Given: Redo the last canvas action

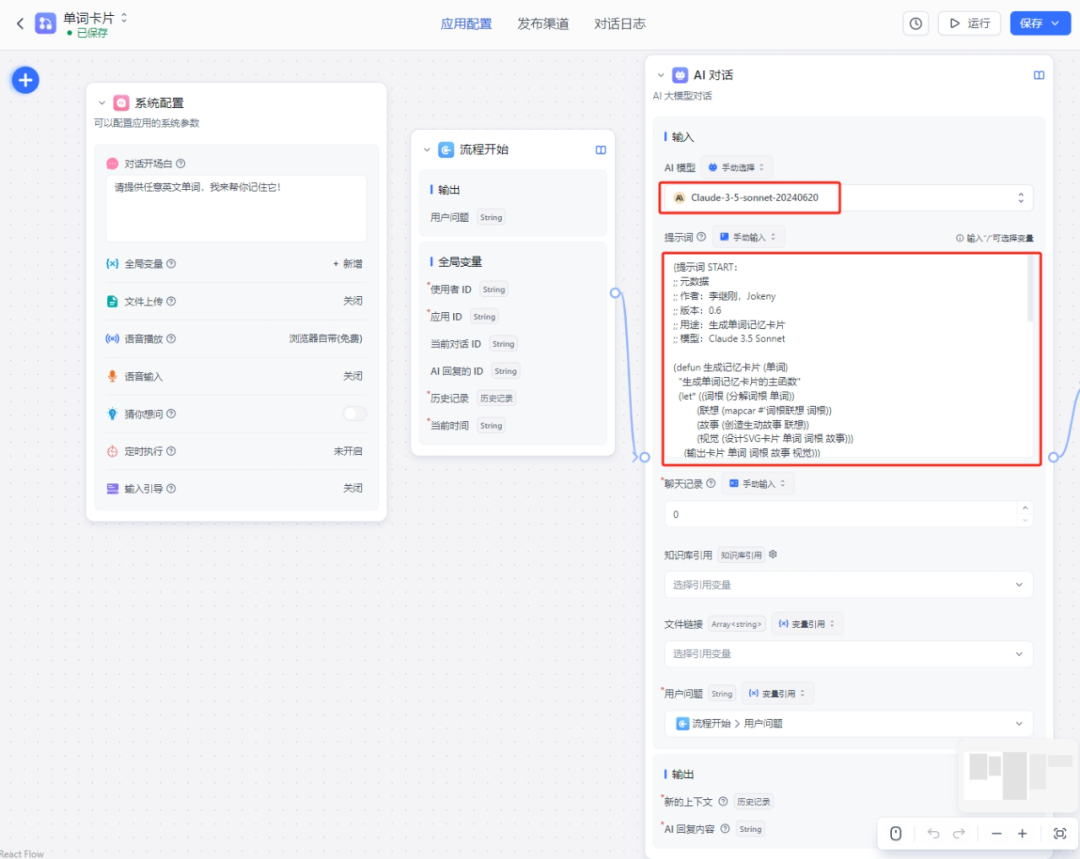Looking at the screenshot, I should tap(959, 834).
